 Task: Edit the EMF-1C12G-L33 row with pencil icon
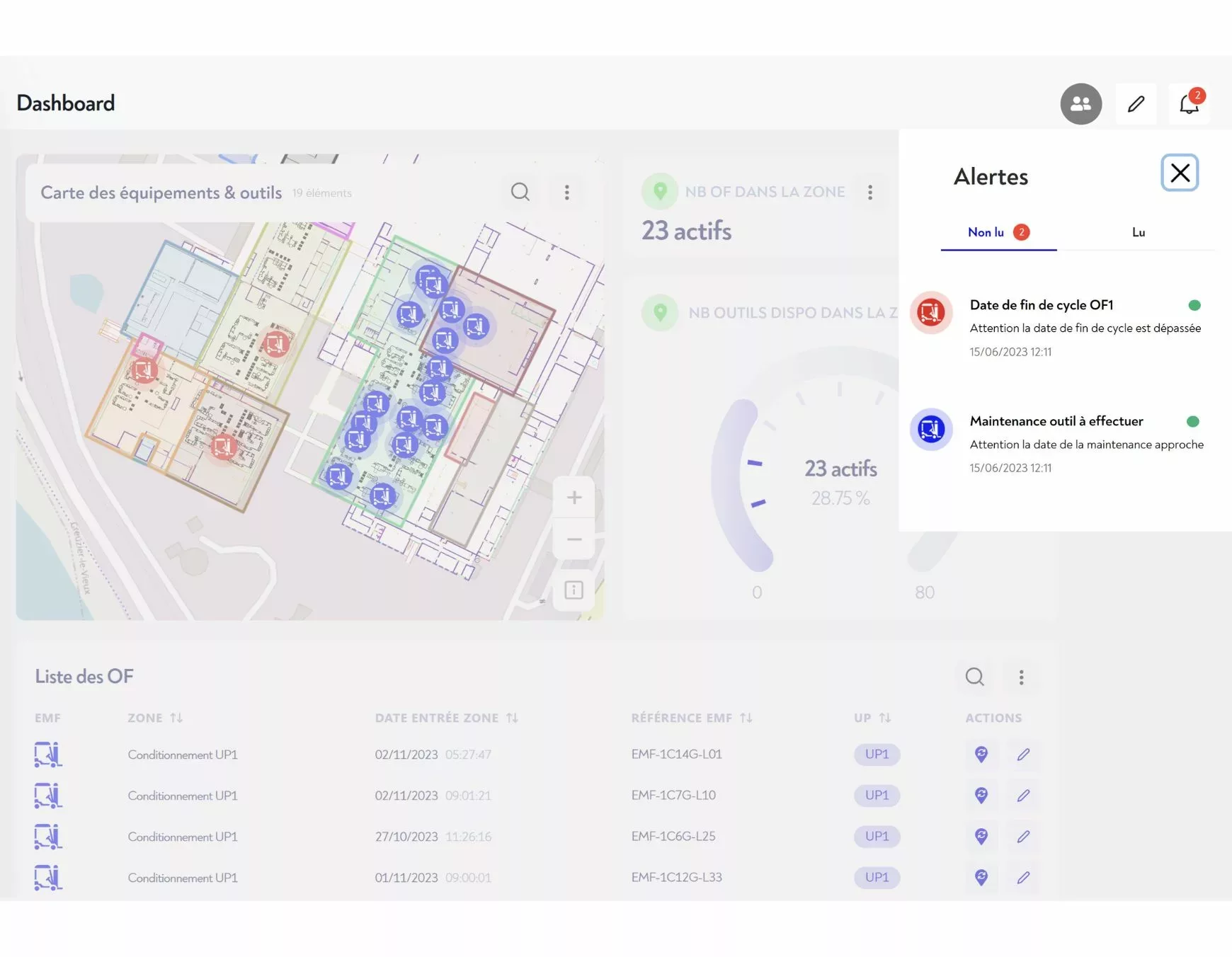click(1023, 878)
